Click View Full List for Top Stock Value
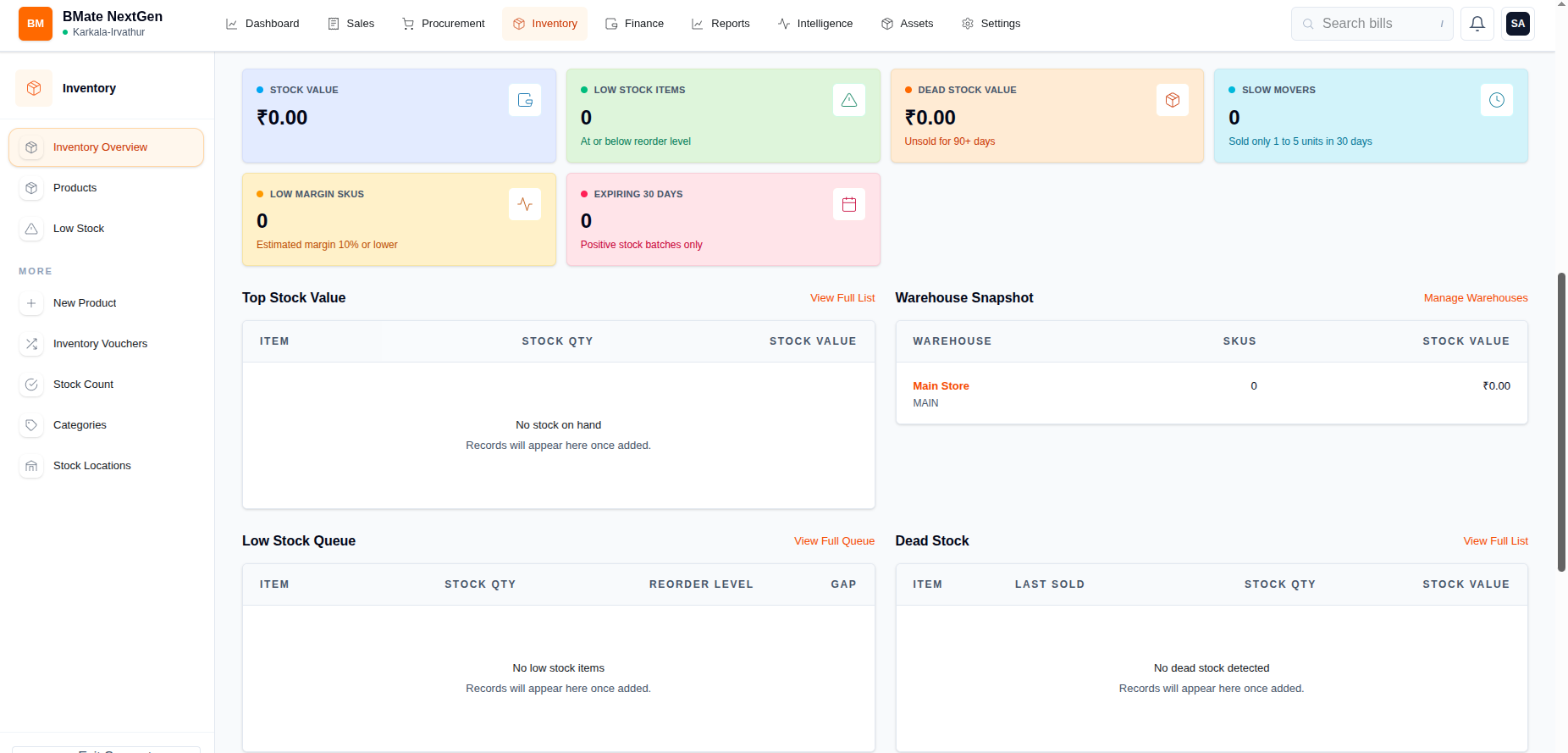The height and width of the screenshot is (753, 1568). pos(842,298)
